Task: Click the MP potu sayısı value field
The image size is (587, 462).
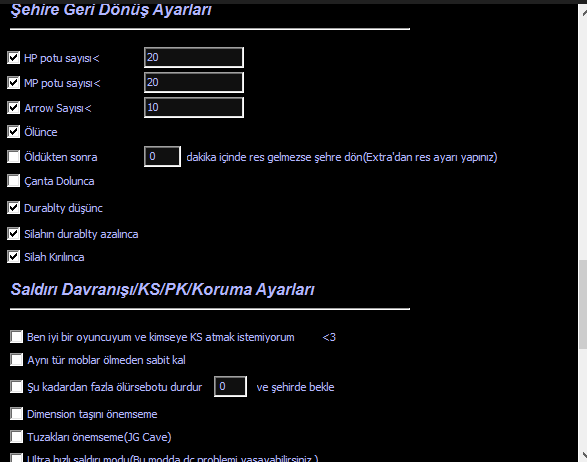Action: click(x=194, y=82)
